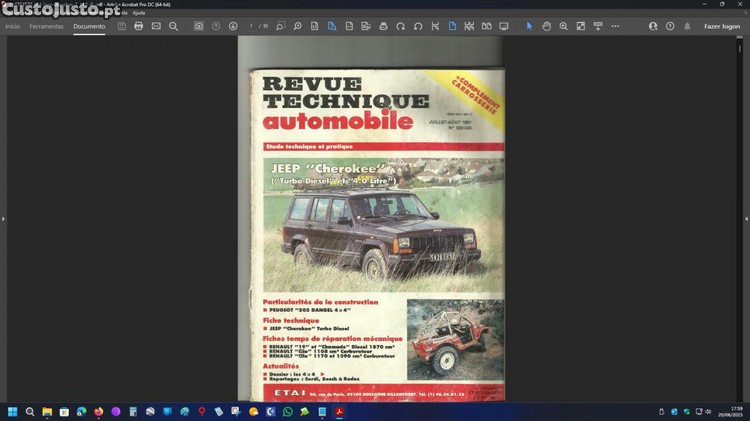Go to previous page with up arrow
Viewport: 750px width, 421px height.
pos(216,26)
